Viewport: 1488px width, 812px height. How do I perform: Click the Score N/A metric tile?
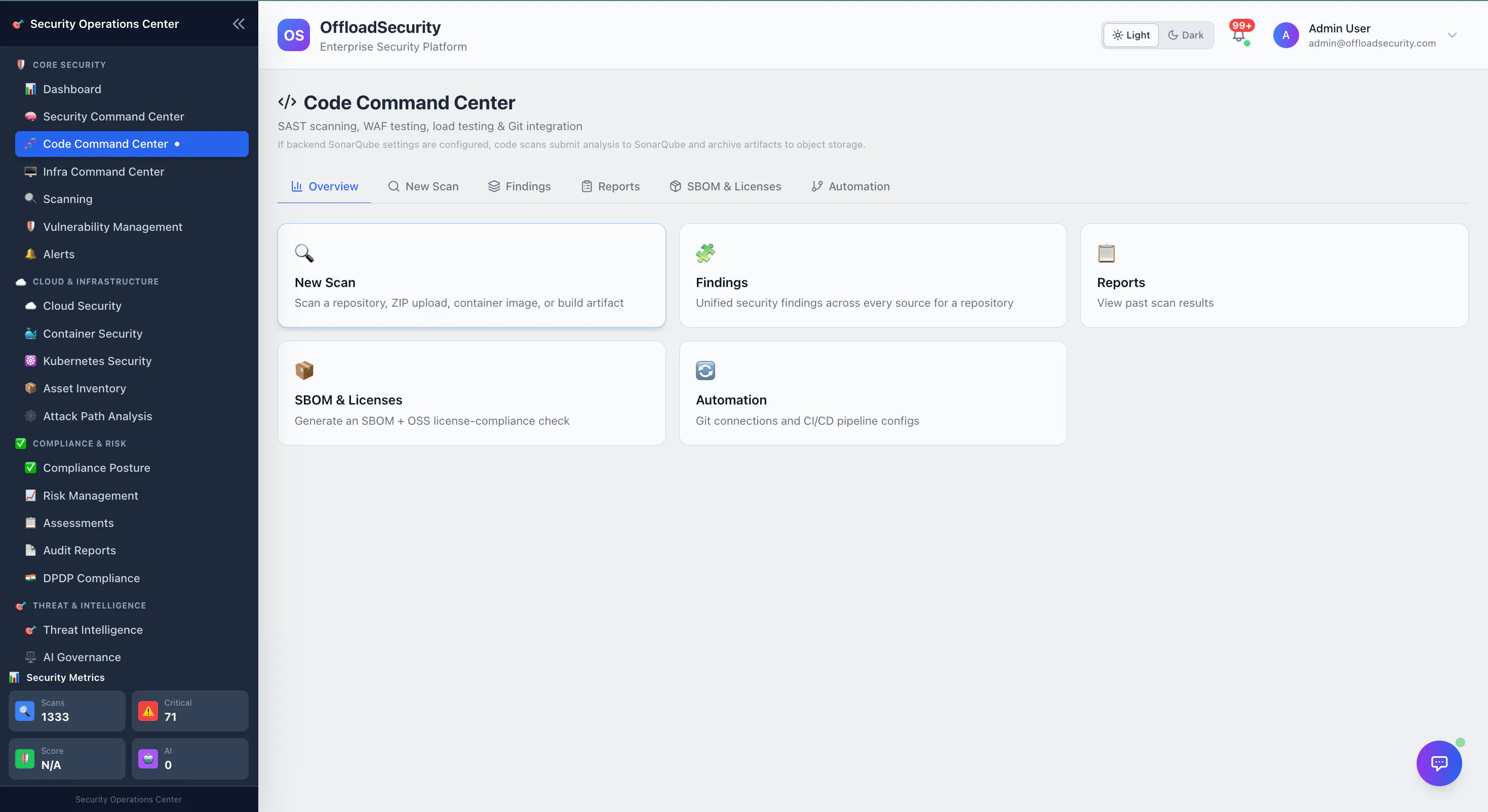tap(67, 759)
